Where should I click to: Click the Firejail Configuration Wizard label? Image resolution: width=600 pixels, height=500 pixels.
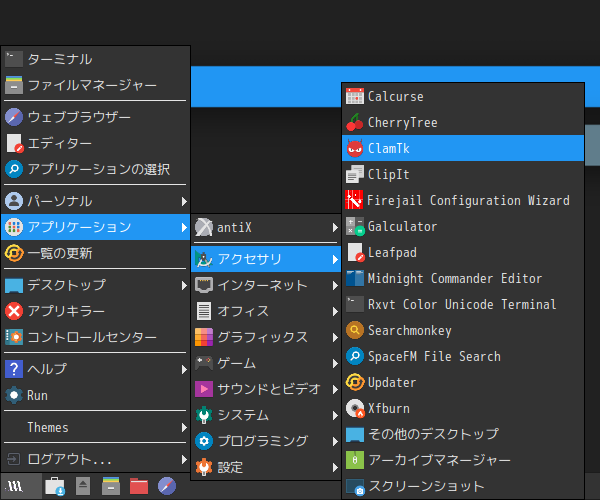click(468, 200)
